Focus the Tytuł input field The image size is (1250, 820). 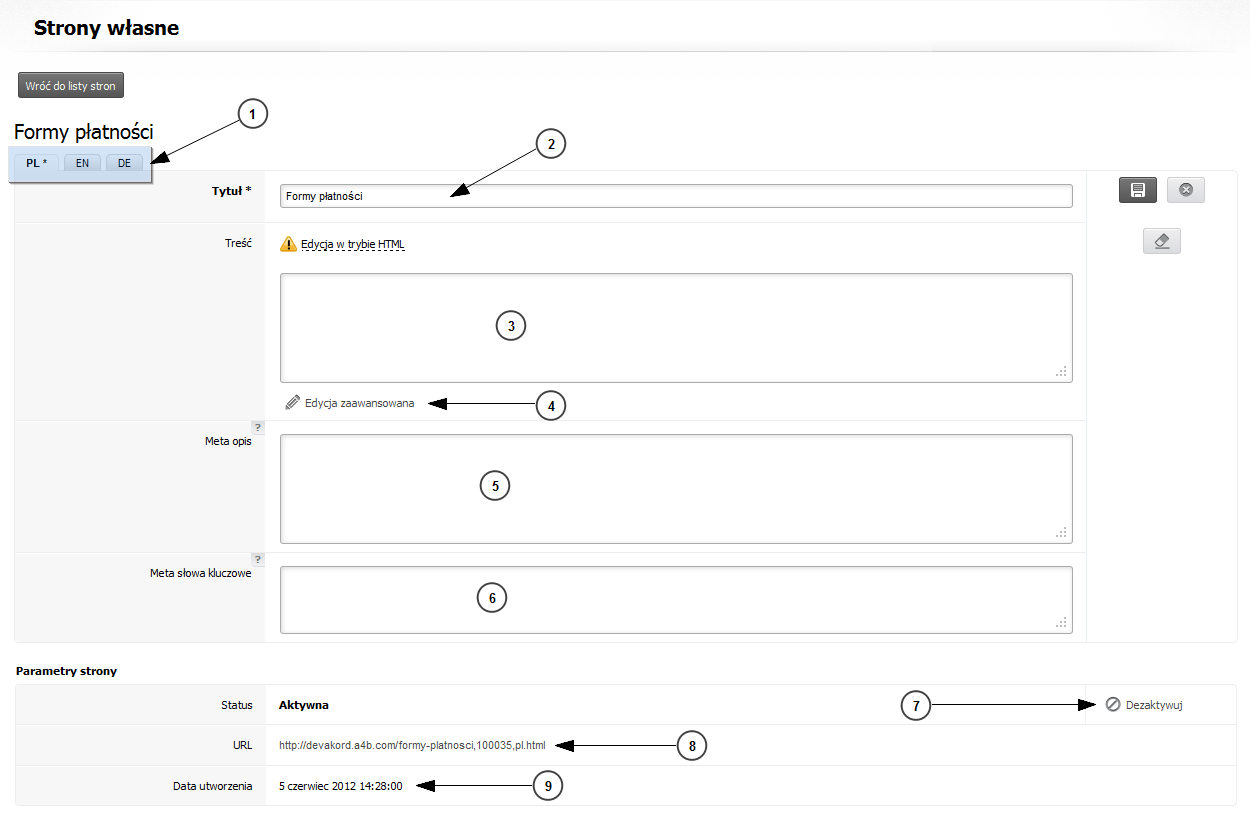point(676,196)
